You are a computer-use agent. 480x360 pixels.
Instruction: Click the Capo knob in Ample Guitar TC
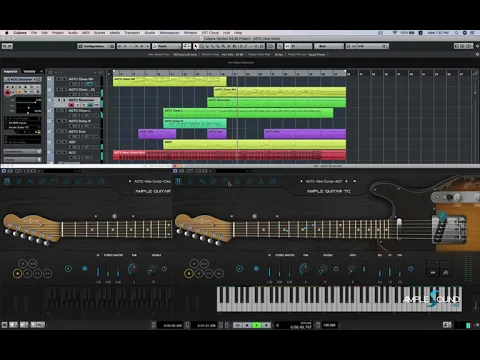click(352, 269)
